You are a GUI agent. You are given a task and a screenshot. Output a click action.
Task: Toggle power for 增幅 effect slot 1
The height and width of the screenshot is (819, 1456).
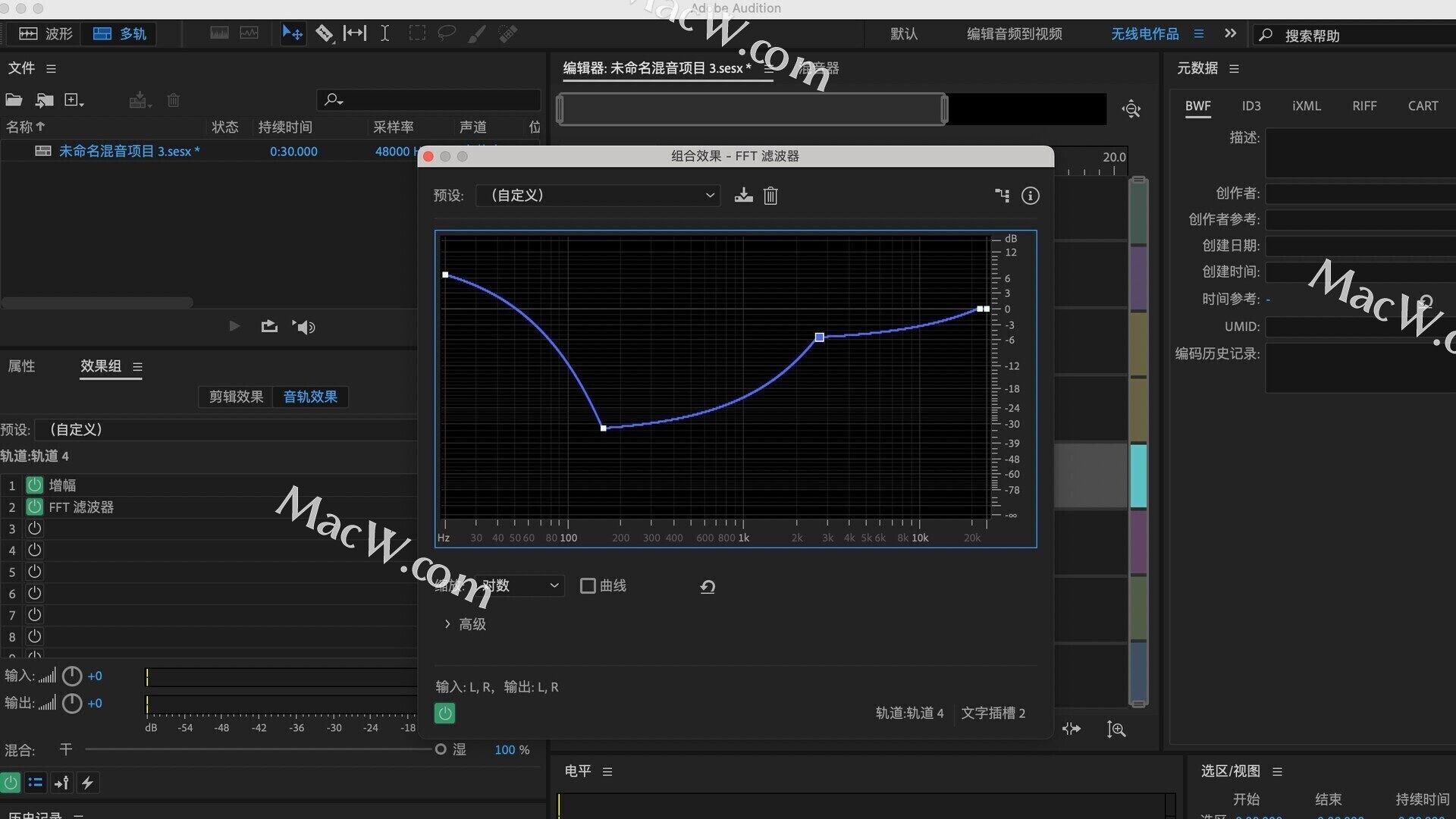pyautogui.click(x=34, y=485)
